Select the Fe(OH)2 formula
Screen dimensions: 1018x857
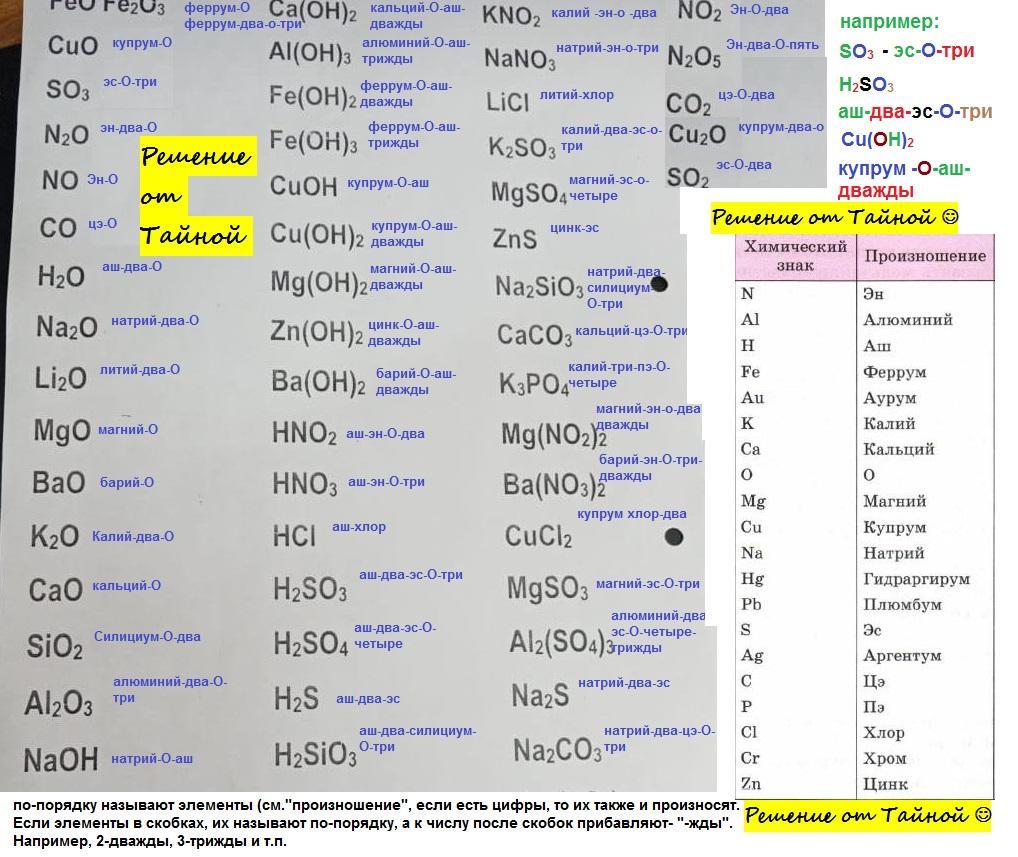(313, 96)
